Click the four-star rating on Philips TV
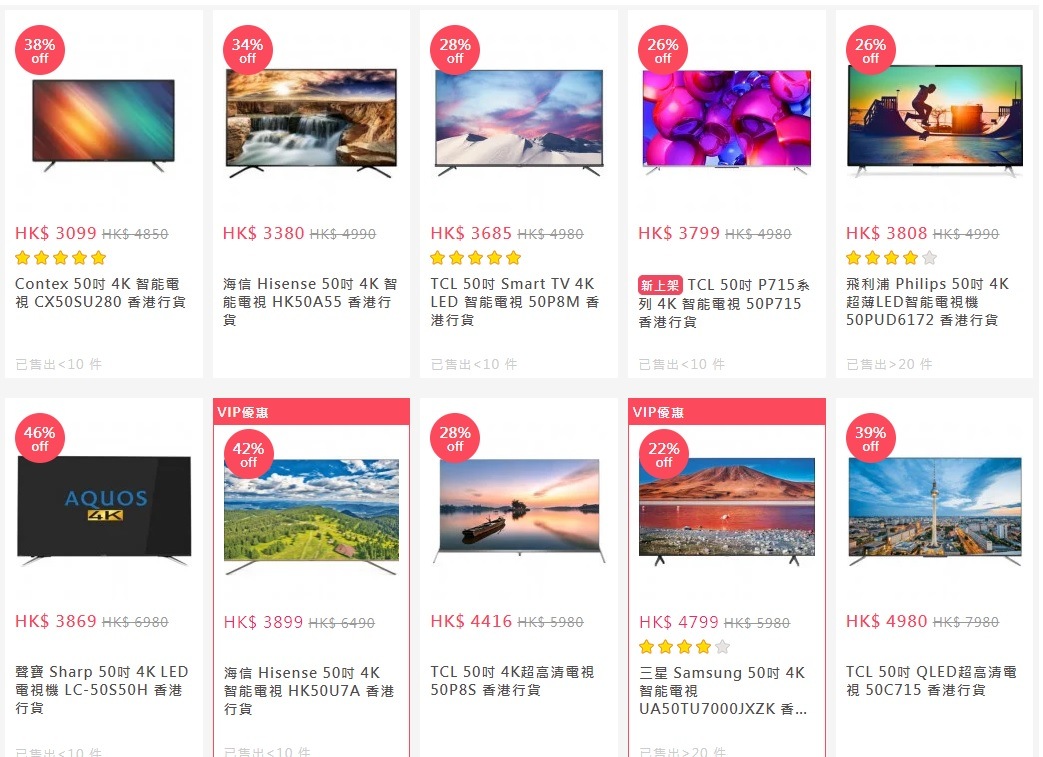This screenshot has width=1043, height=757. (891, 258)
